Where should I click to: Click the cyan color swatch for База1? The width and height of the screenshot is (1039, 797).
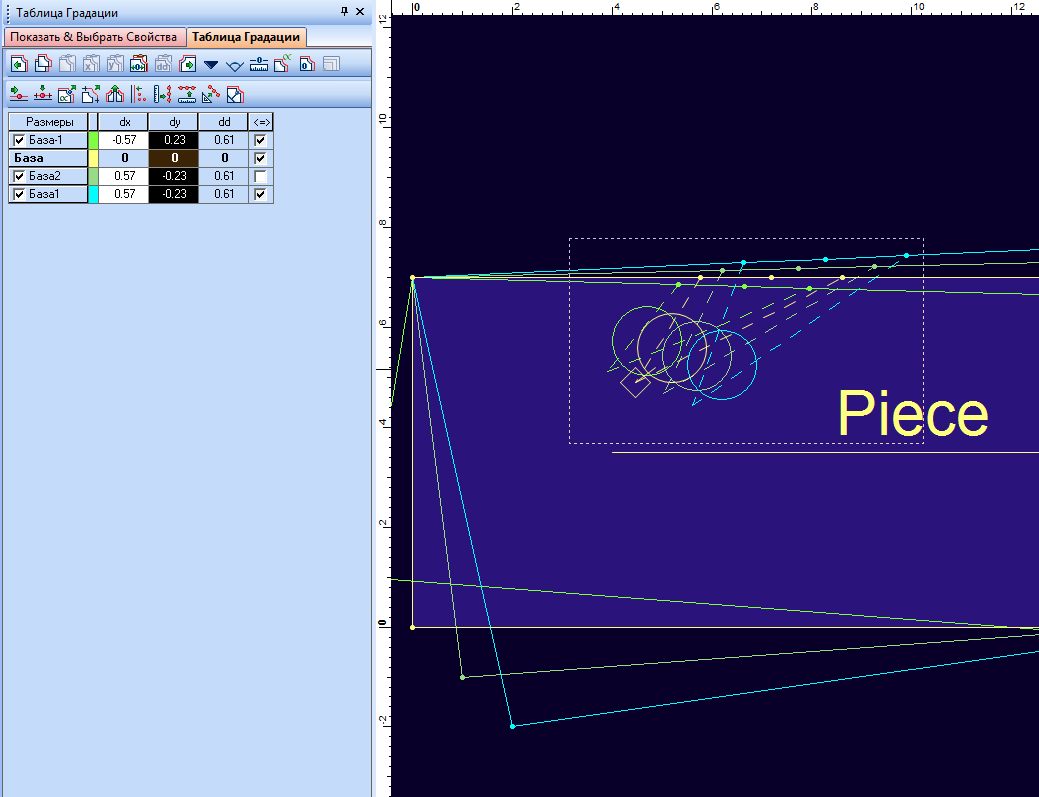[x=93, y=194]
